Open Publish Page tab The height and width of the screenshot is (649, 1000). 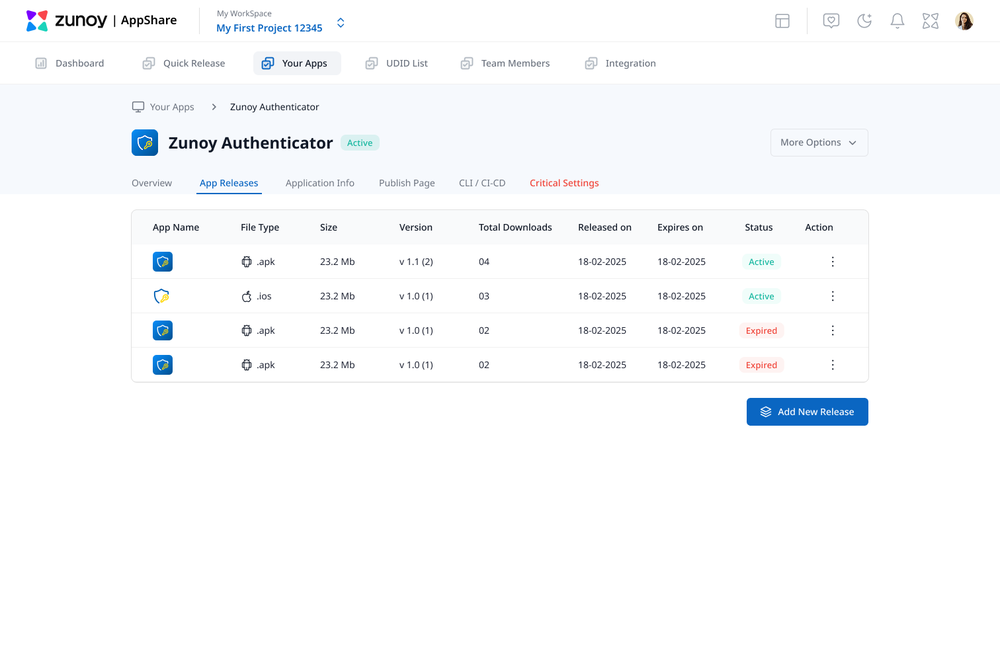pos(407,183)
